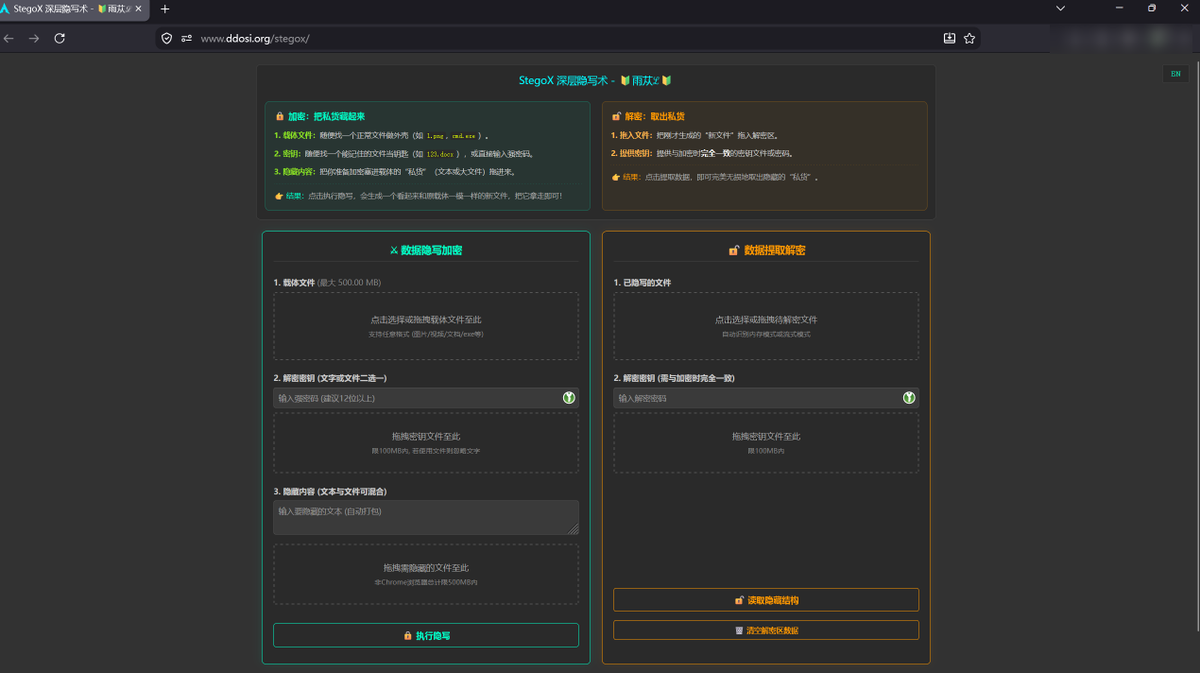Open the site shield security icon
1200x673 pixels.
pyautogui.click(x=167, y=38)
